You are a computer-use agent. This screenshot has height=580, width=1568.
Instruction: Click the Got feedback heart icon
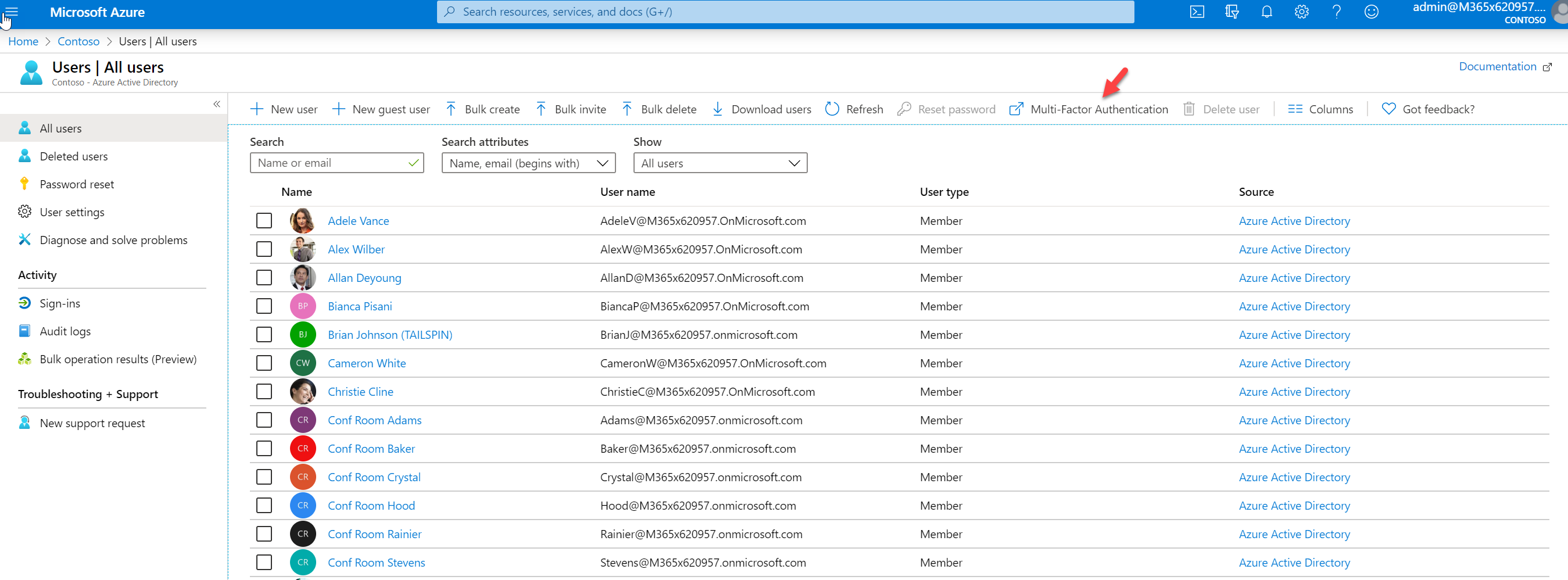tap(1388, 109)
